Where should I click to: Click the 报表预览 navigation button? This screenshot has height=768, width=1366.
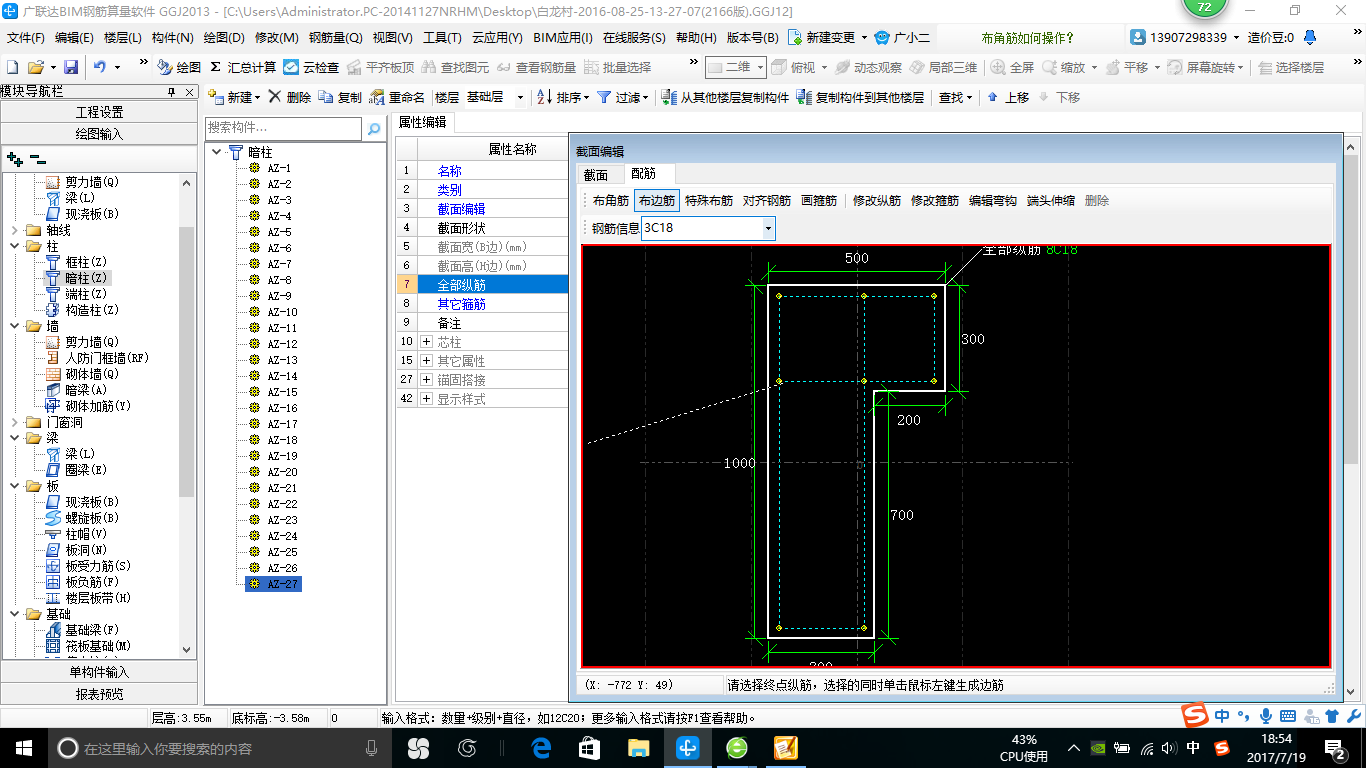[x=99, y=694]
